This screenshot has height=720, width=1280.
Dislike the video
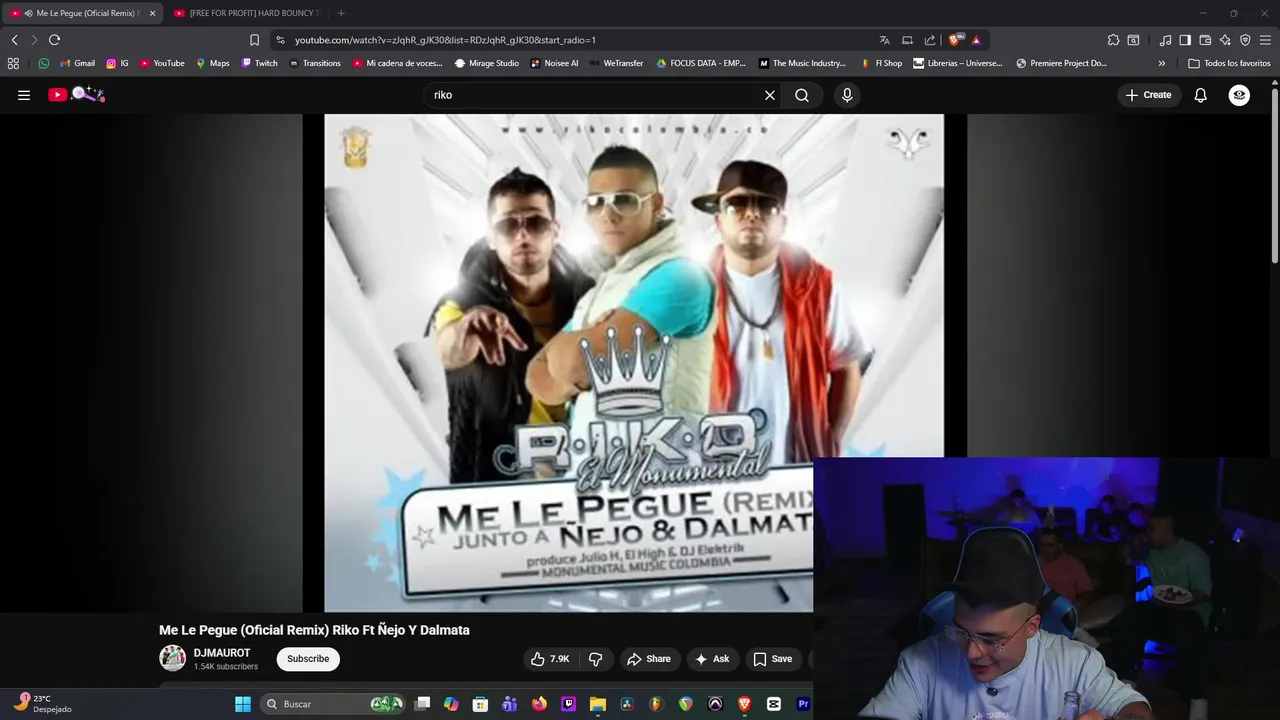596,659
